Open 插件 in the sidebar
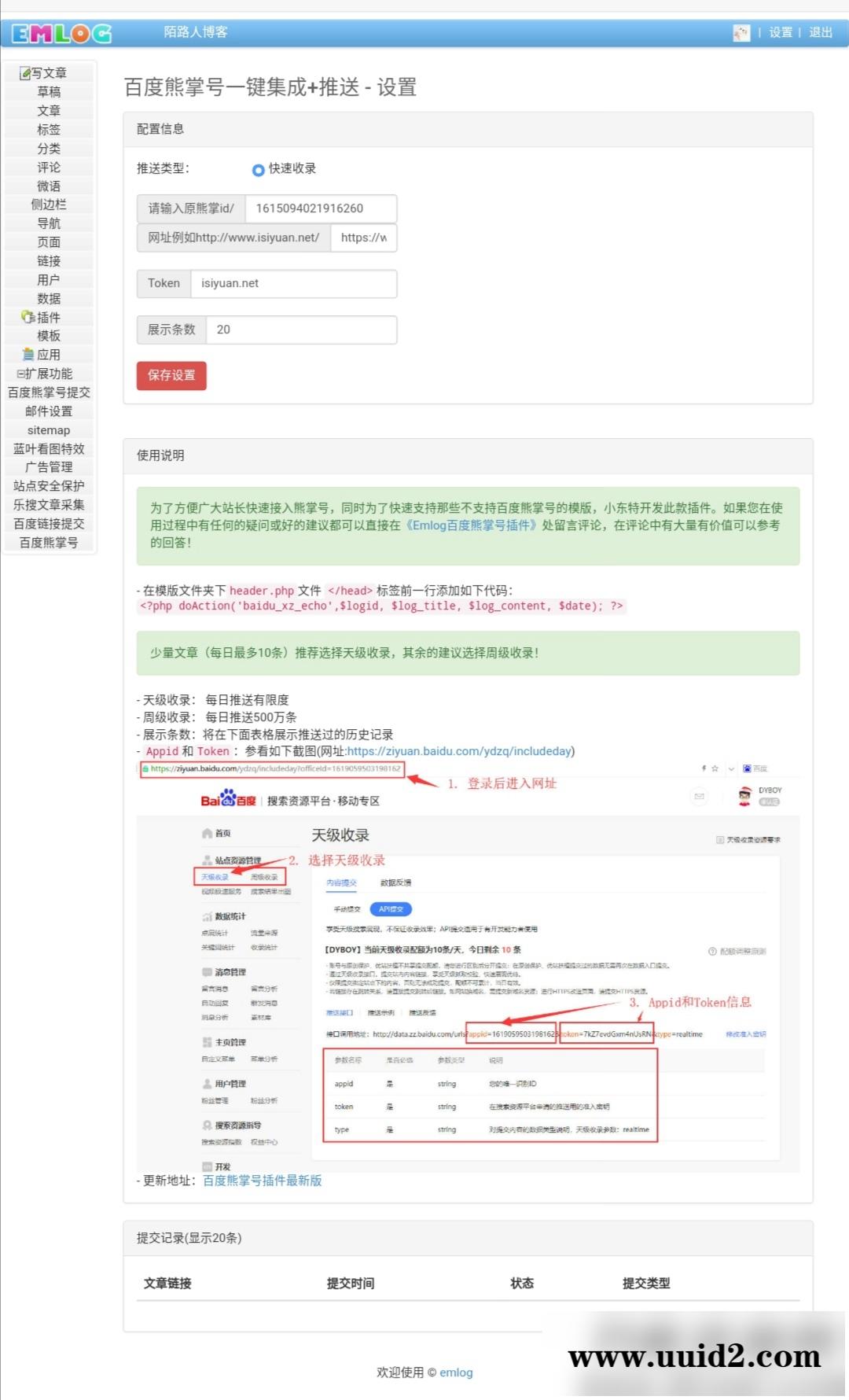Image resolution: width=849 pixels, height=1400 pixels. click(x=49, y=318)
